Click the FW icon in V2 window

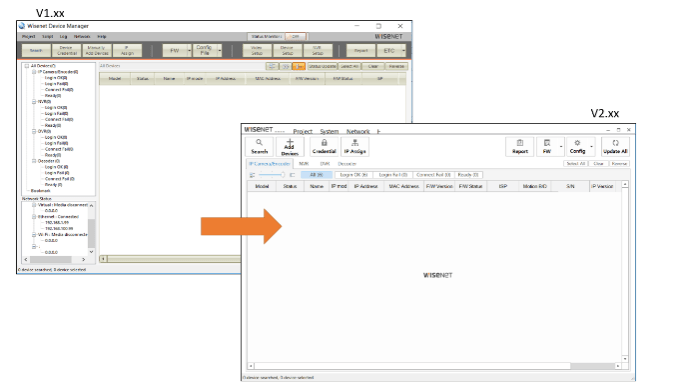tap(547, 143)
